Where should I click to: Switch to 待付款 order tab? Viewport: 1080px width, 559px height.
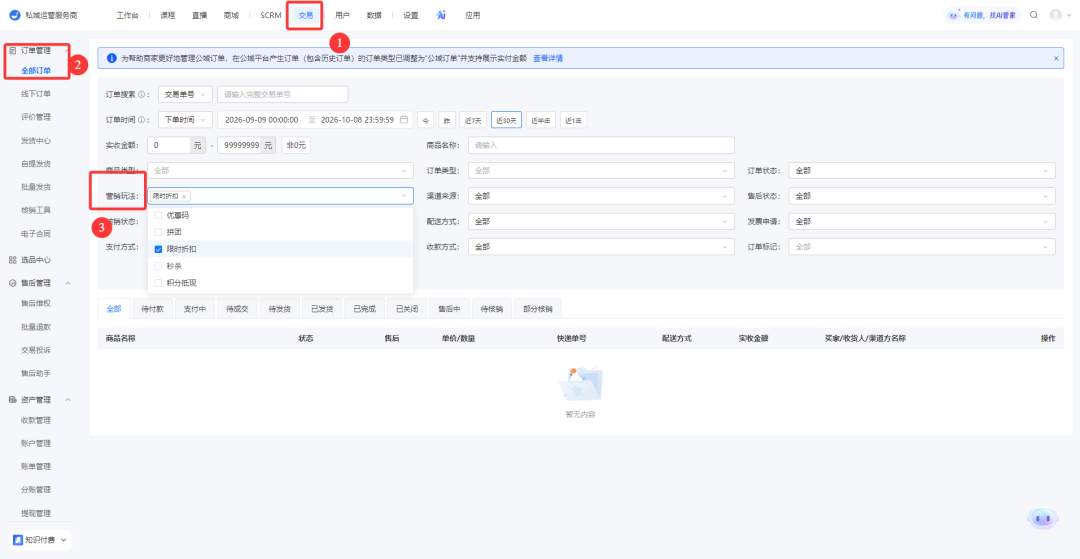152,309
